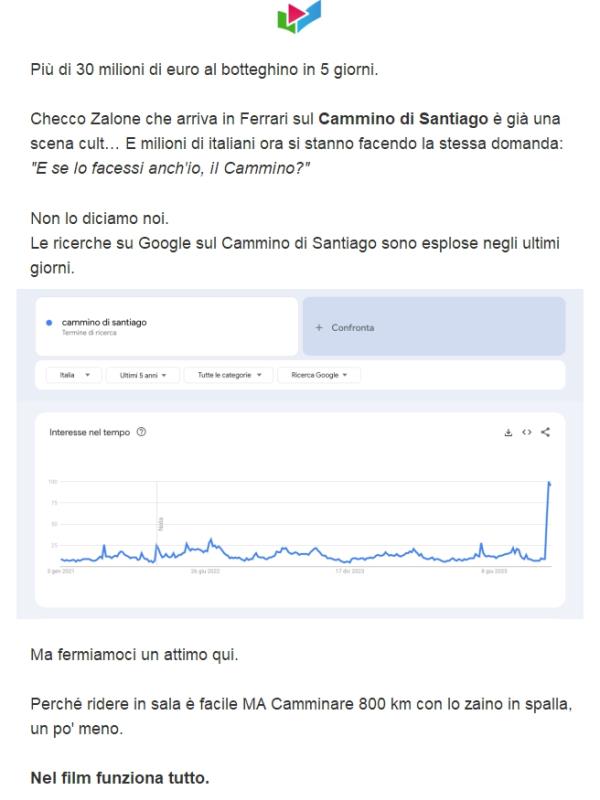Viewport: 600px width, 800px height.
Task: Click the logo at the top of the page
Action: [x=299, y=18]
